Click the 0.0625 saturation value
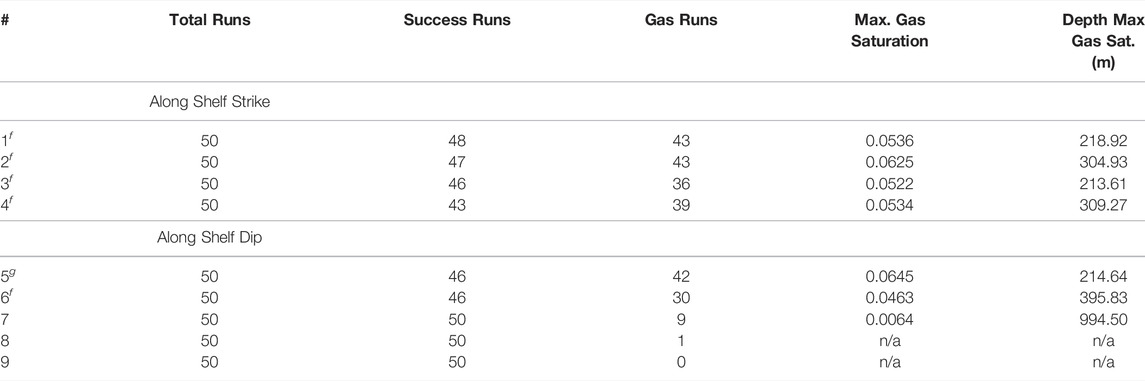Image resolution: width=1145 pixels, height=381 pixels. (889, 162)
